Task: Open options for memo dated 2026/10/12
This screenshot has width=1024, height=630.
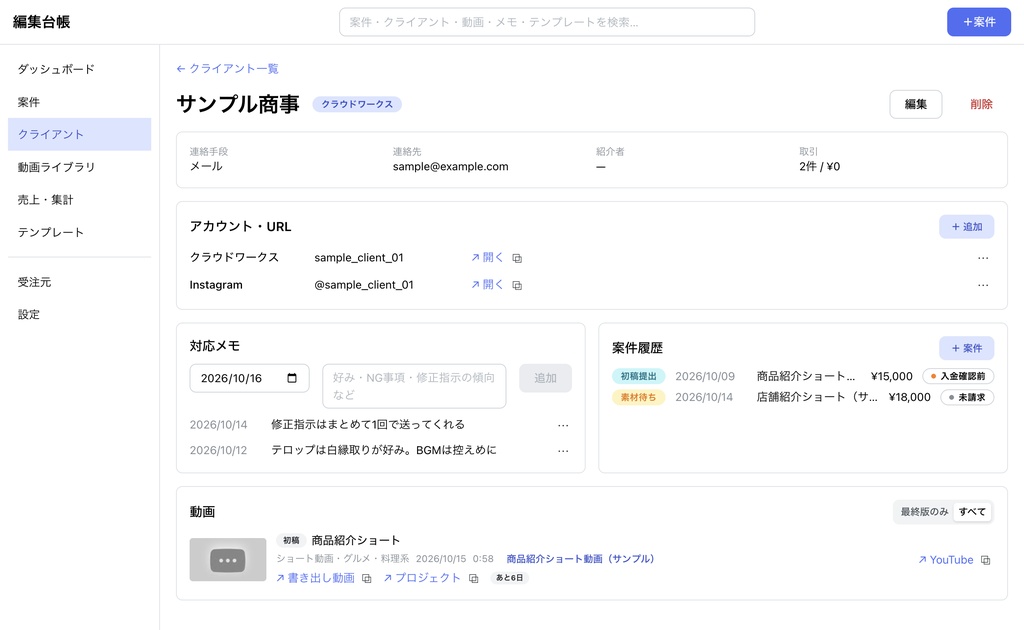Action: (563, 450)
